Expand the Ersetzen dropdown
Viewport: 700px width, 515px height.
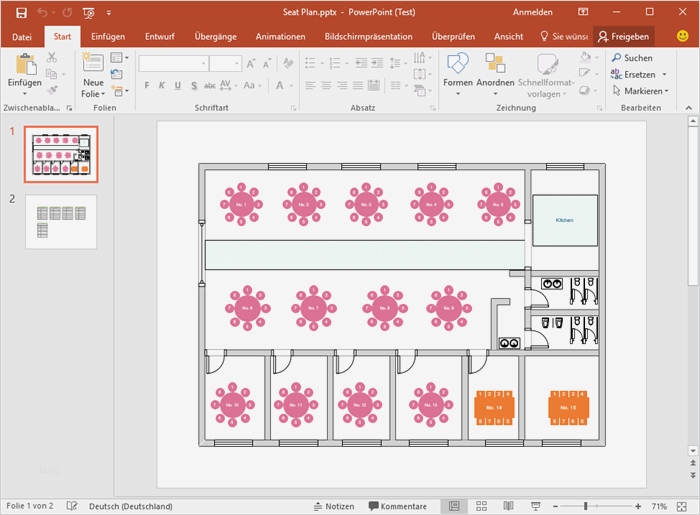tap(665, 75)
